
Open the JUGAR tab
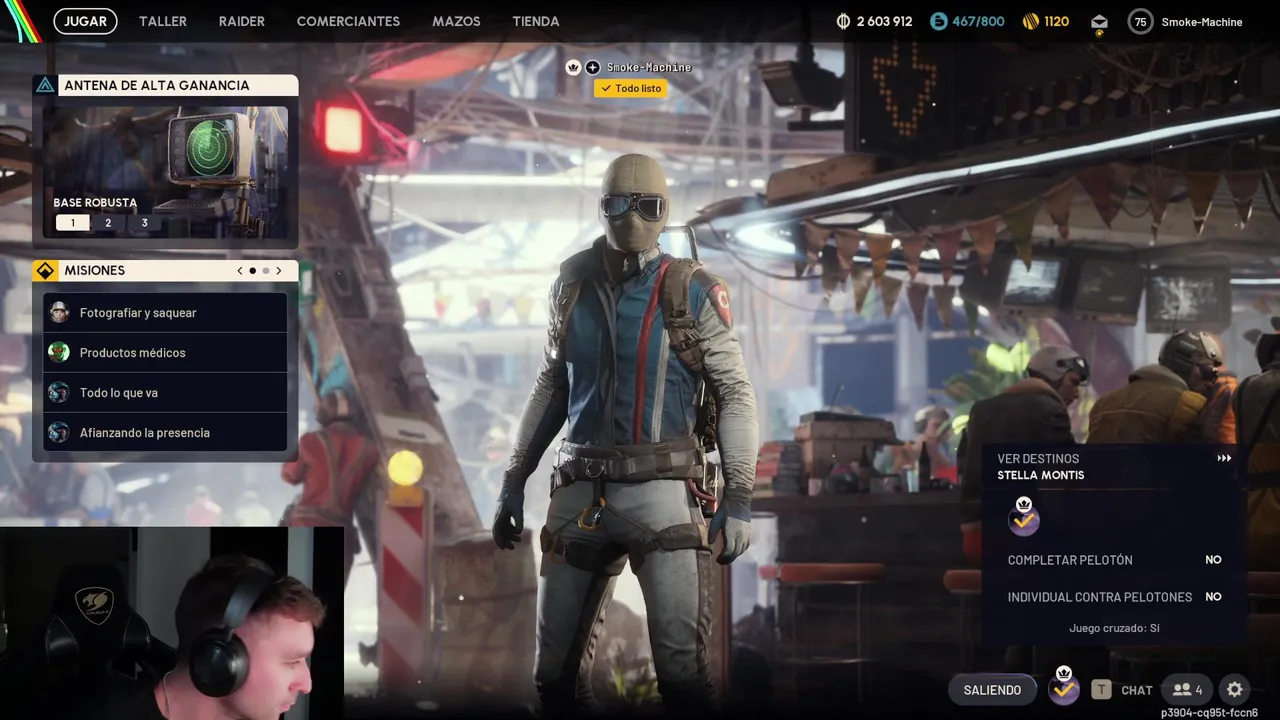[x=85, y=21]
